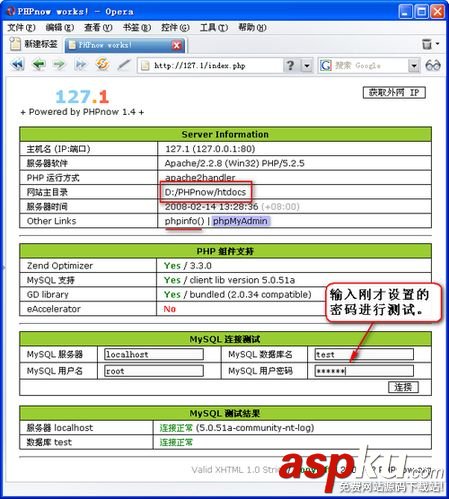
Task: Close the PHPnow works! tab
Action: click(177, 45)
